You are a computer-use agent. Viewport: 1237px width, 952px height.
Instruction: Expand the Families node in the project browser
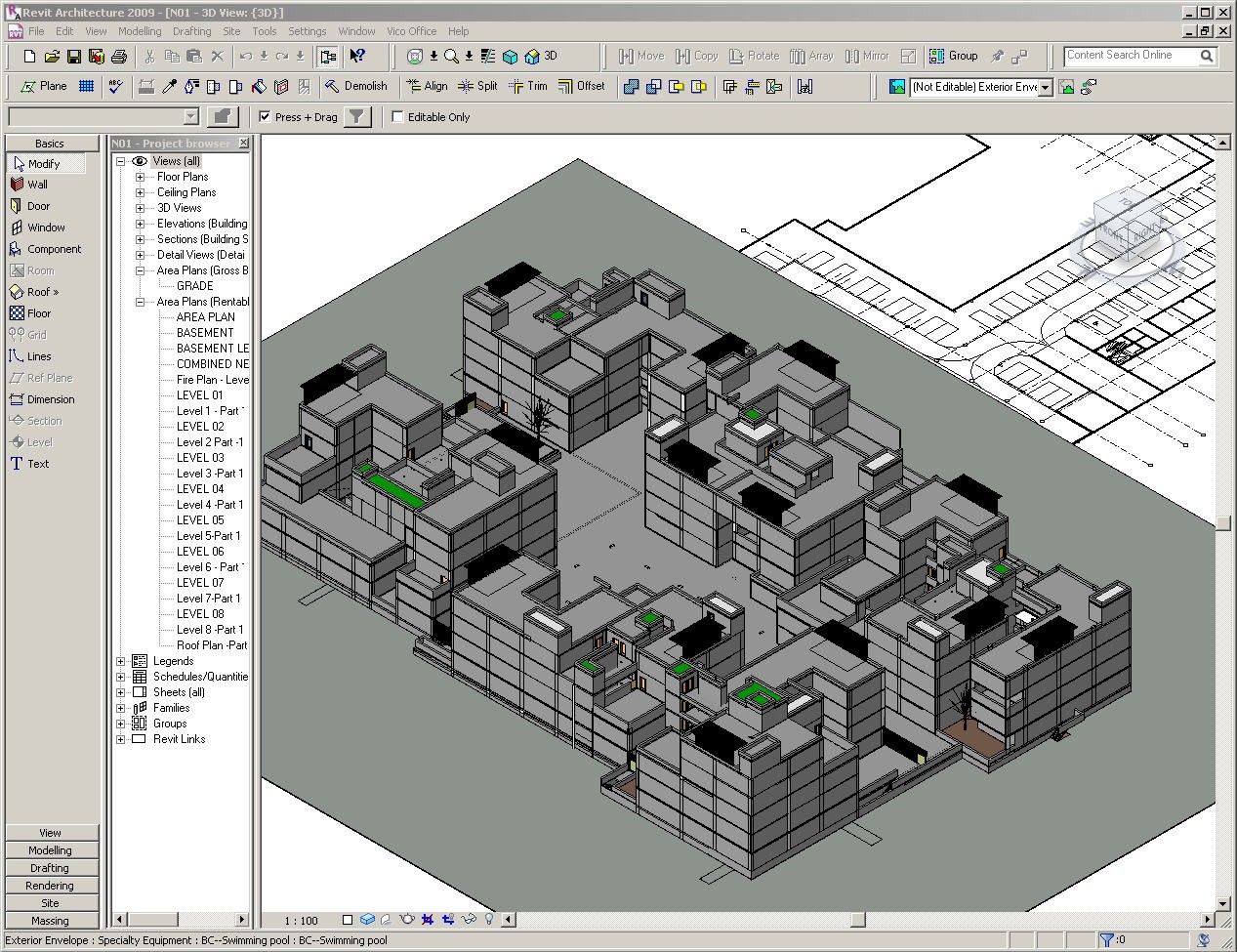tap(120, 708)
